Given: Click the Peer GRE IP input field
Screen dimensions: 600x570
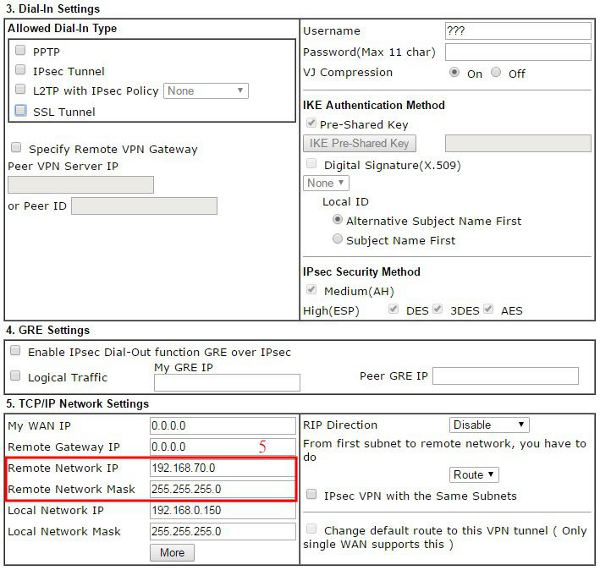Looking at the screenshot, I should [x=505, y=376].
